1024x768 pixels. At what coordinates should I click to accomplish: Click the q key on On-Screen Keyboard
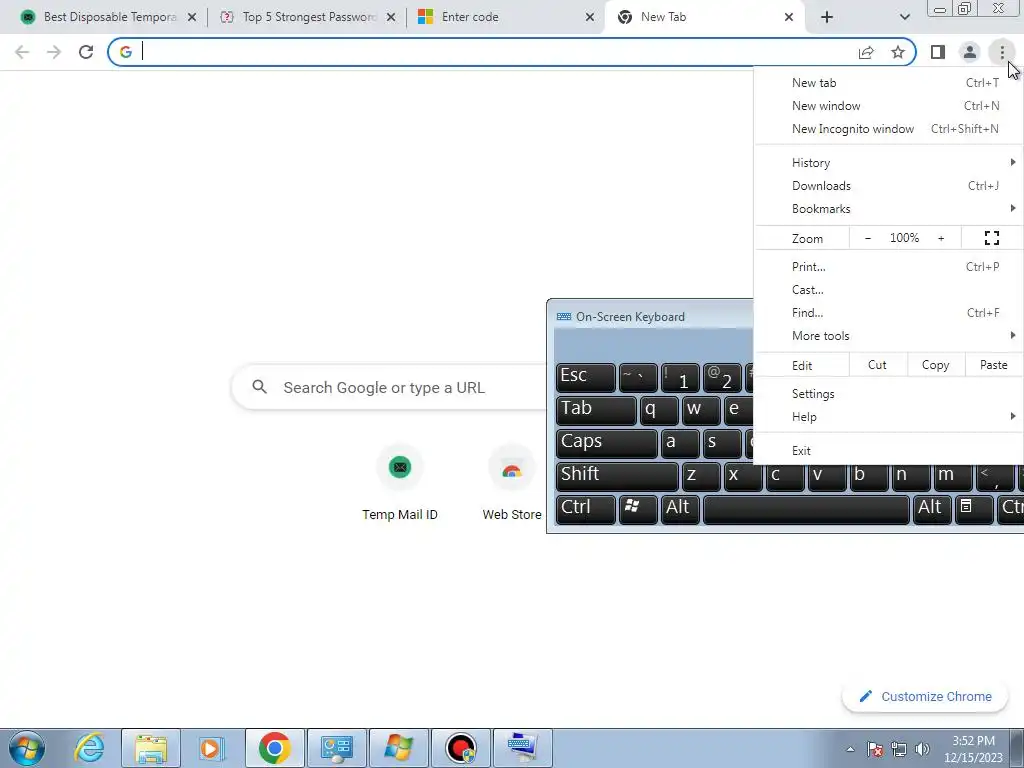coord(658,410)
